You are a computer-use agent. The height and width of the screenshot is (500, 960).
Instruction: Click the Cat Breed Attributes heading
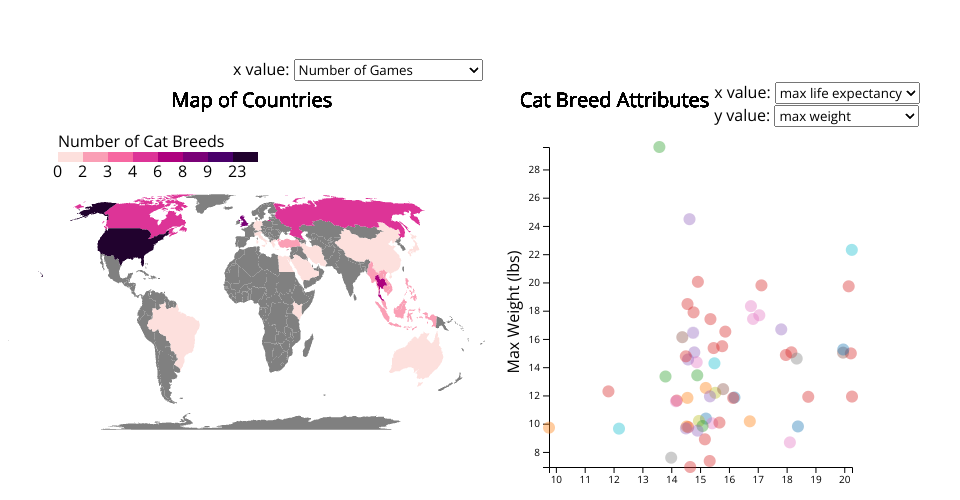pos(614,100)
